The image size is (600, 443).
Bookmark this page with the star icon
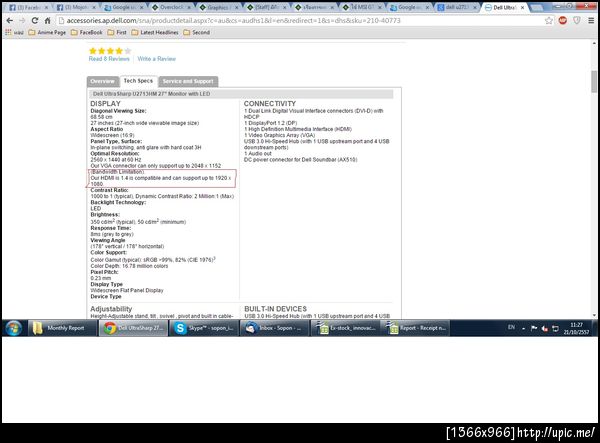(x=549, y=21)
